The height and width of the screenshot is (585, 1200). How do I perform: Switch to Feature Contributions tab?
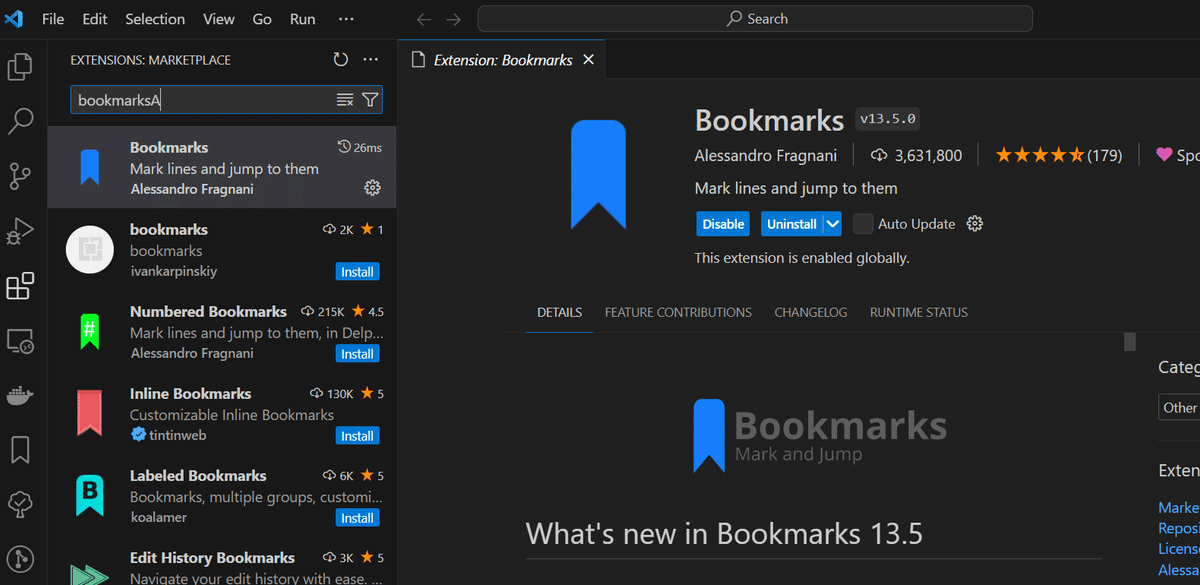point(678,312)
